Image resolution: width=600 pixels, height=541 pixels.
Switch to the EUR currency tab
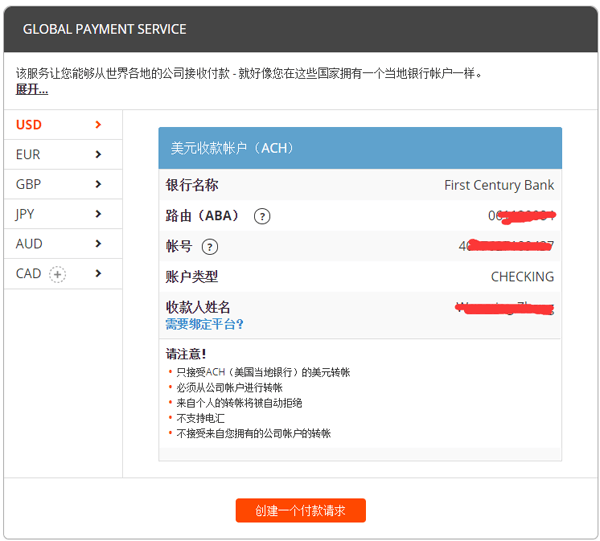coord(63,155)
